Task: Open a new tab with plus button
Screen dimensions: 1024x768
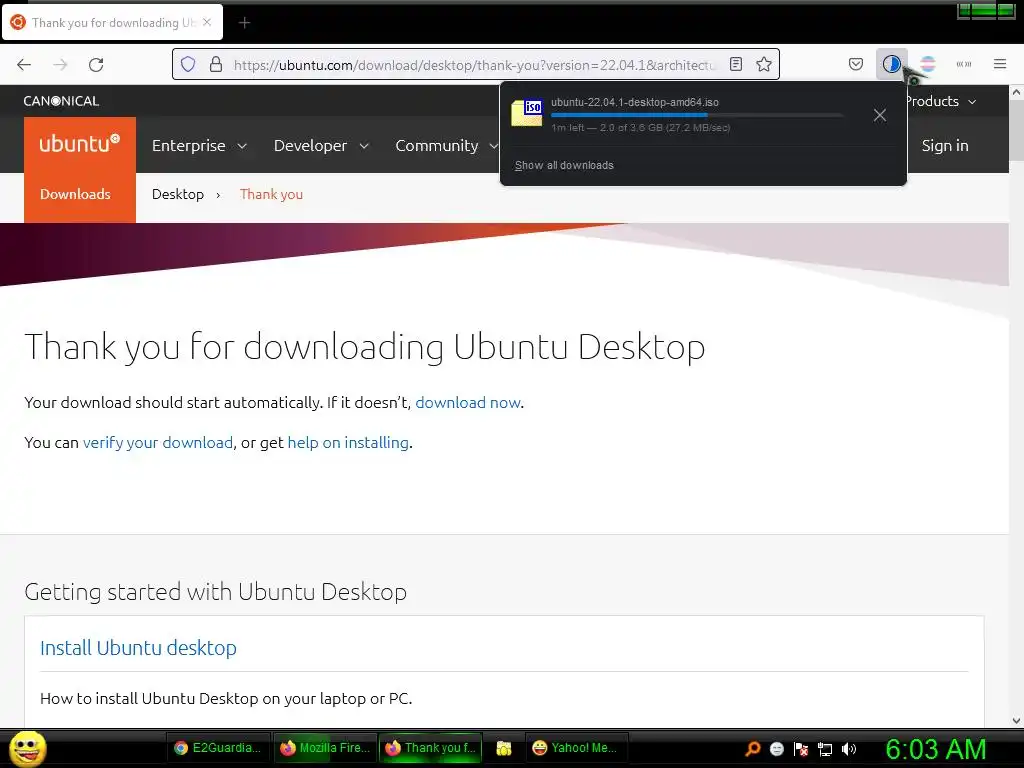Action: tap(244, 23)
